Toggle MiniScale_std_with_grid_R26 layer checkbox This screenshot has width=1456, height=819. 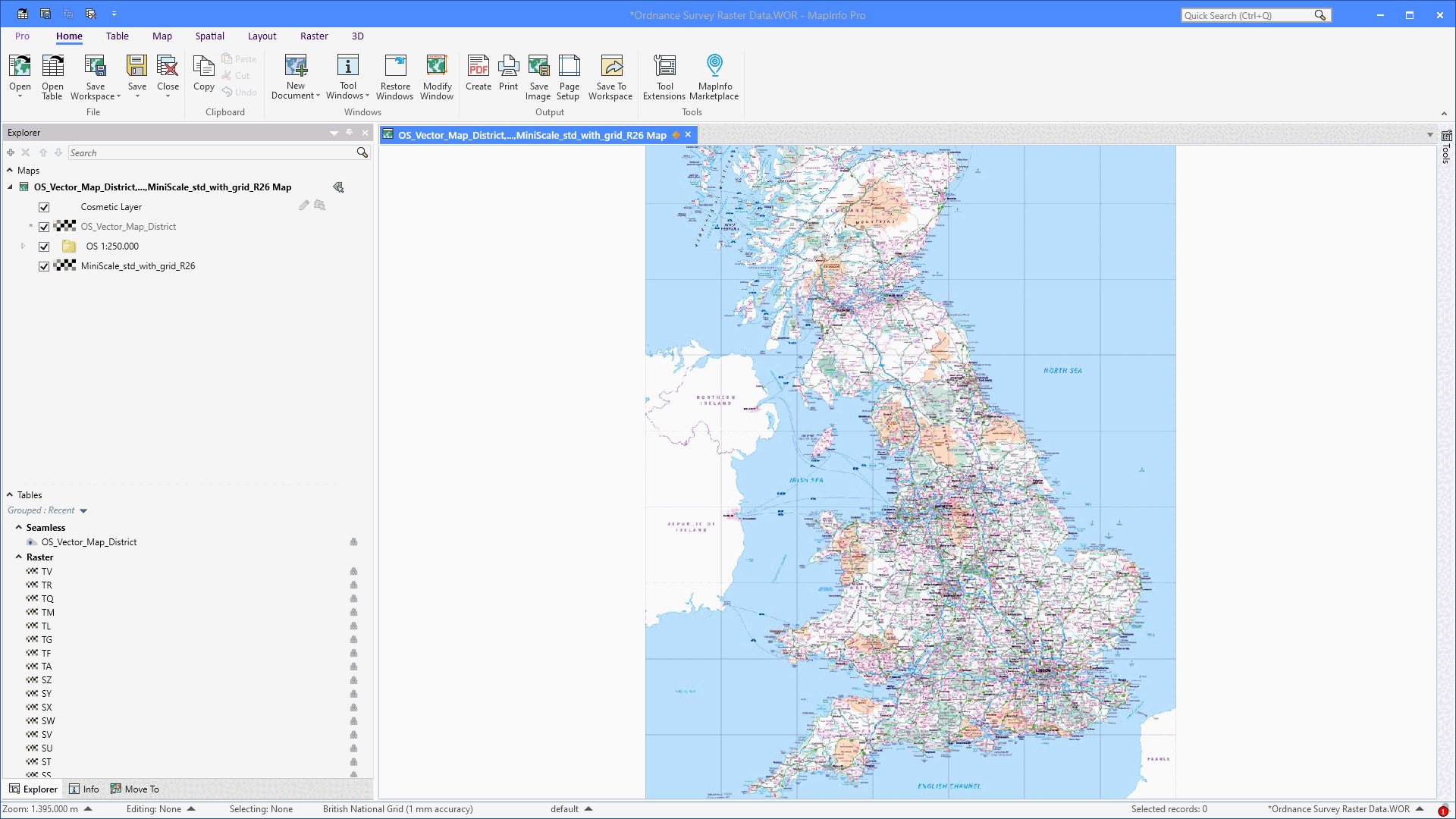tap(44, 266)
